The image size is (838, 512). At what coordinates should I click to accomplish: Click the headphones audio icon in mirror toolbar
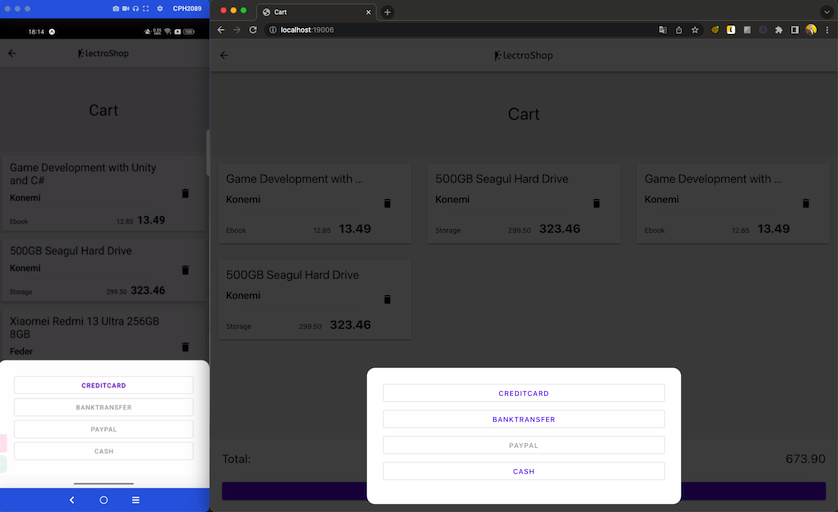(x=136, y=9)
